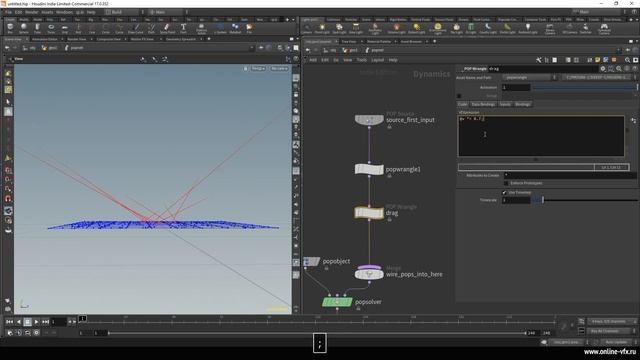Switch to the Render View tab

(77, 39)
